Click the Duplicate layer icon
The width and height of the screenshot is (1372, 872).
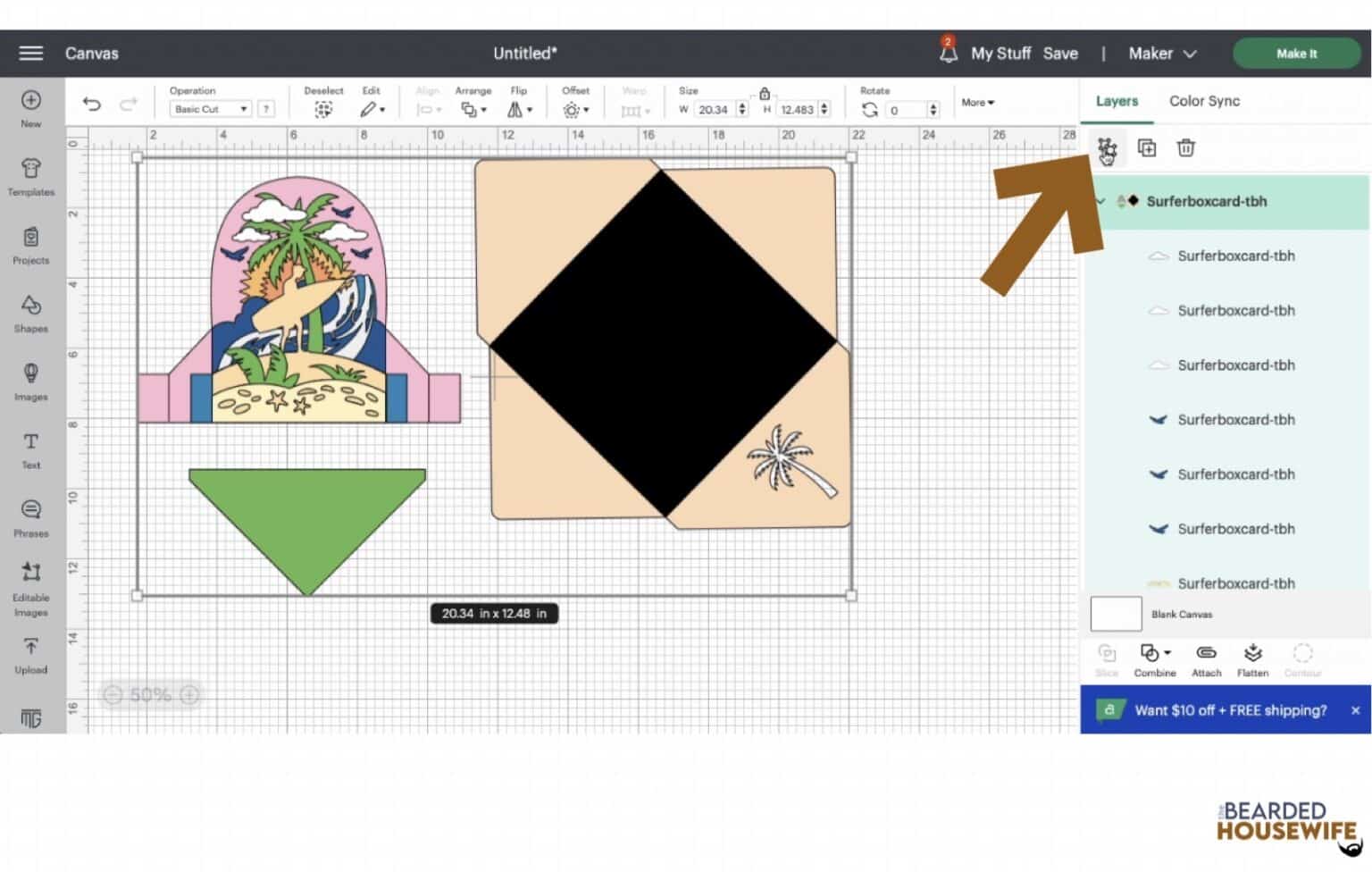tap(1147, 148)
